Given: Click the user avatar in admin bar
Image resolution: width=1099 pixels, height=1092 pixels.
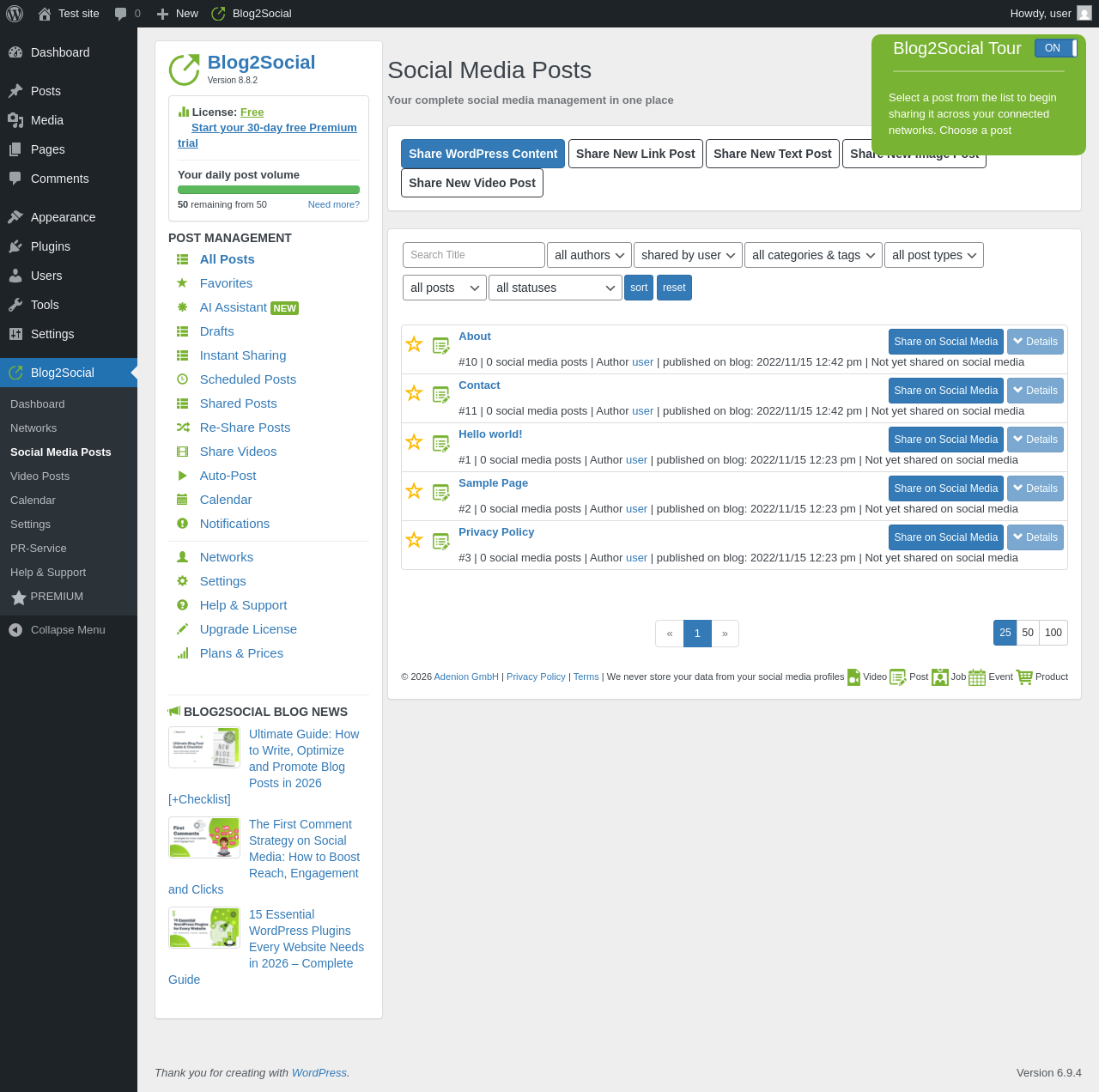Looking at the screenshot, I should [x=1084, y=14].
